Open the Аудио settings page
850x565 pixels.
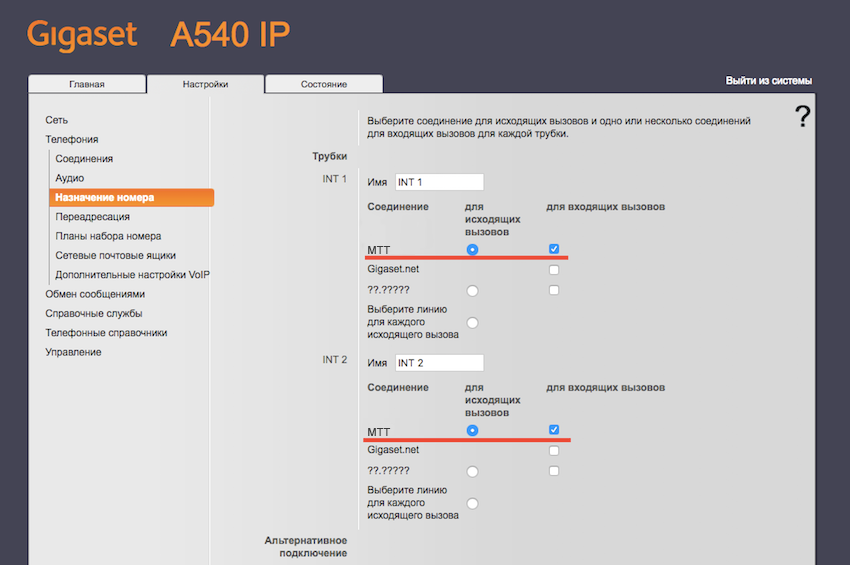(70, 178)
